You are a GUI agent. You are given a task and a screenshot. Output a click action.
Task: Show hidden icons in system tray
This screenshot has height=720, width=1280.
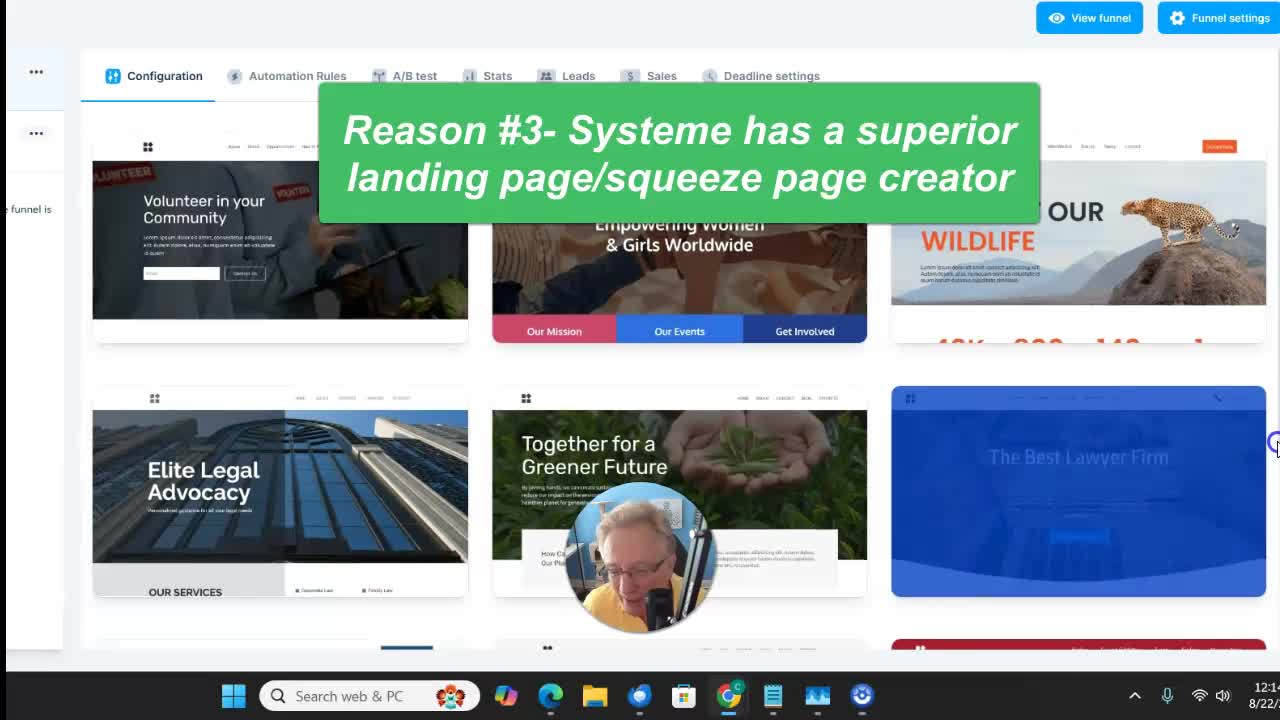pos(1135,696)
